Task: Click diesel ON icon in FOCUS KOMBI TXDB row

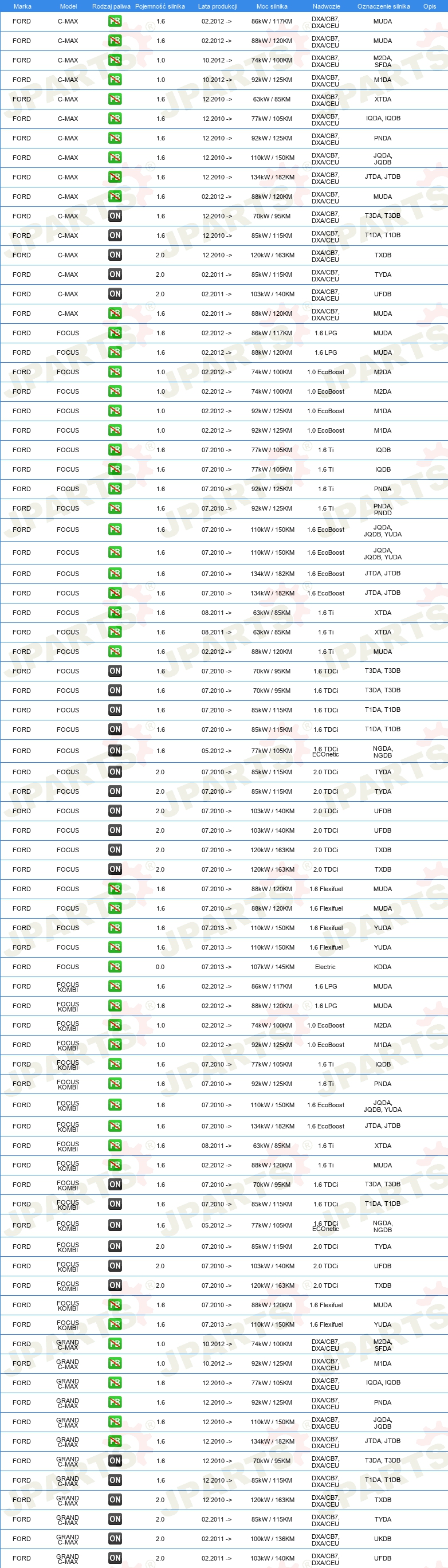Action: click(x=115, y=1285)
